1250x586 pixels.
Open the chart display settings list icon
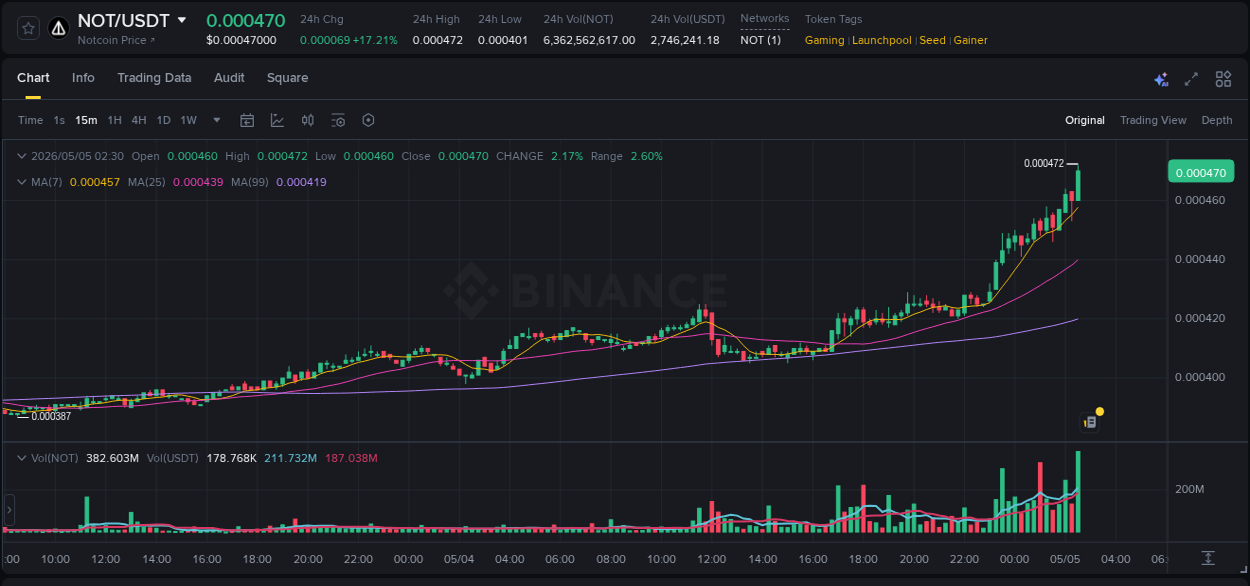click(338, 120)
